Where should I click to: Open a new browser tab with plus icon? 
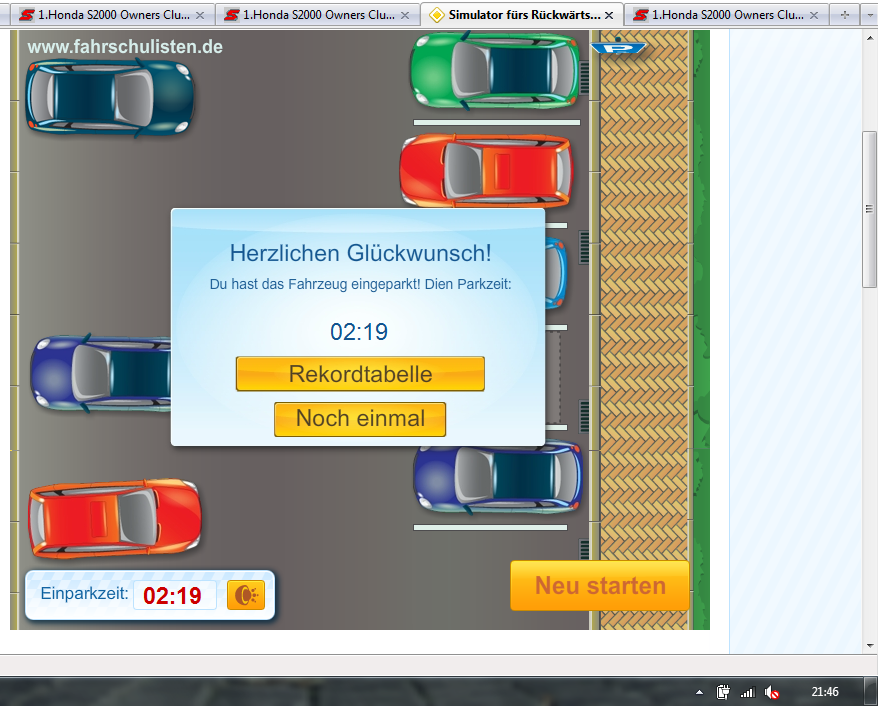tap(845, 15)
